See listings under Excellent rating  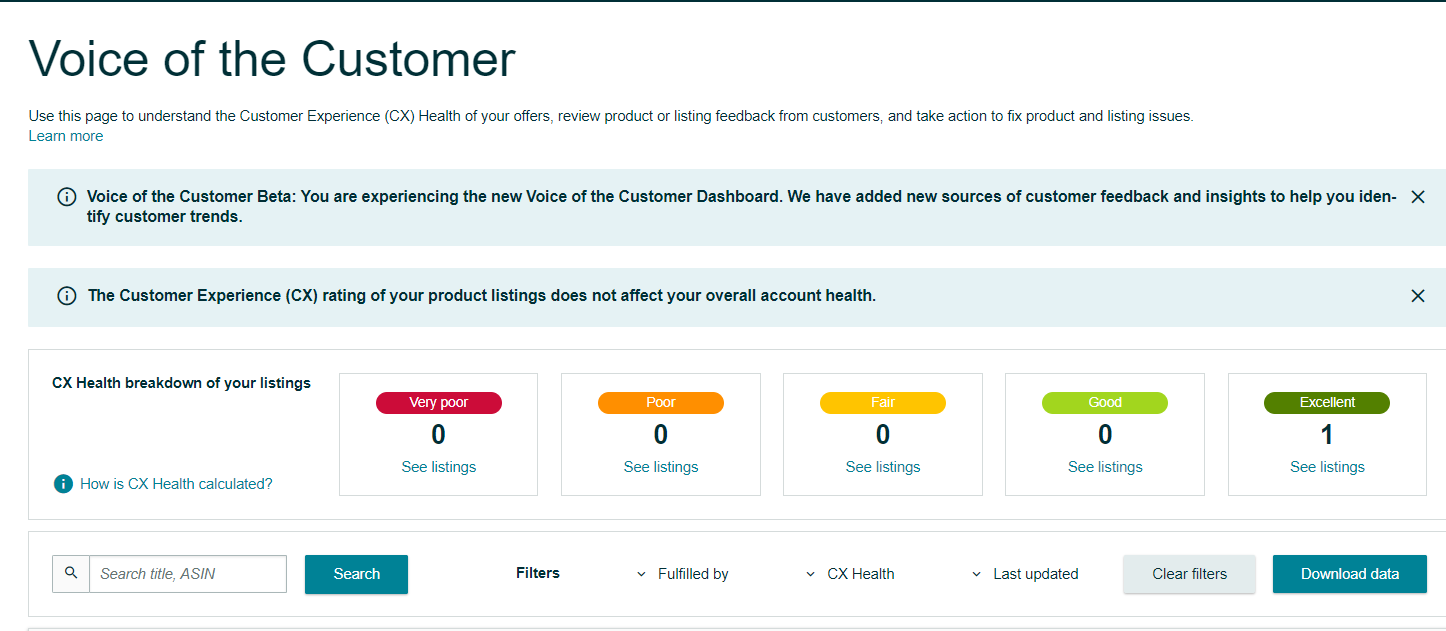[1327, 467]
